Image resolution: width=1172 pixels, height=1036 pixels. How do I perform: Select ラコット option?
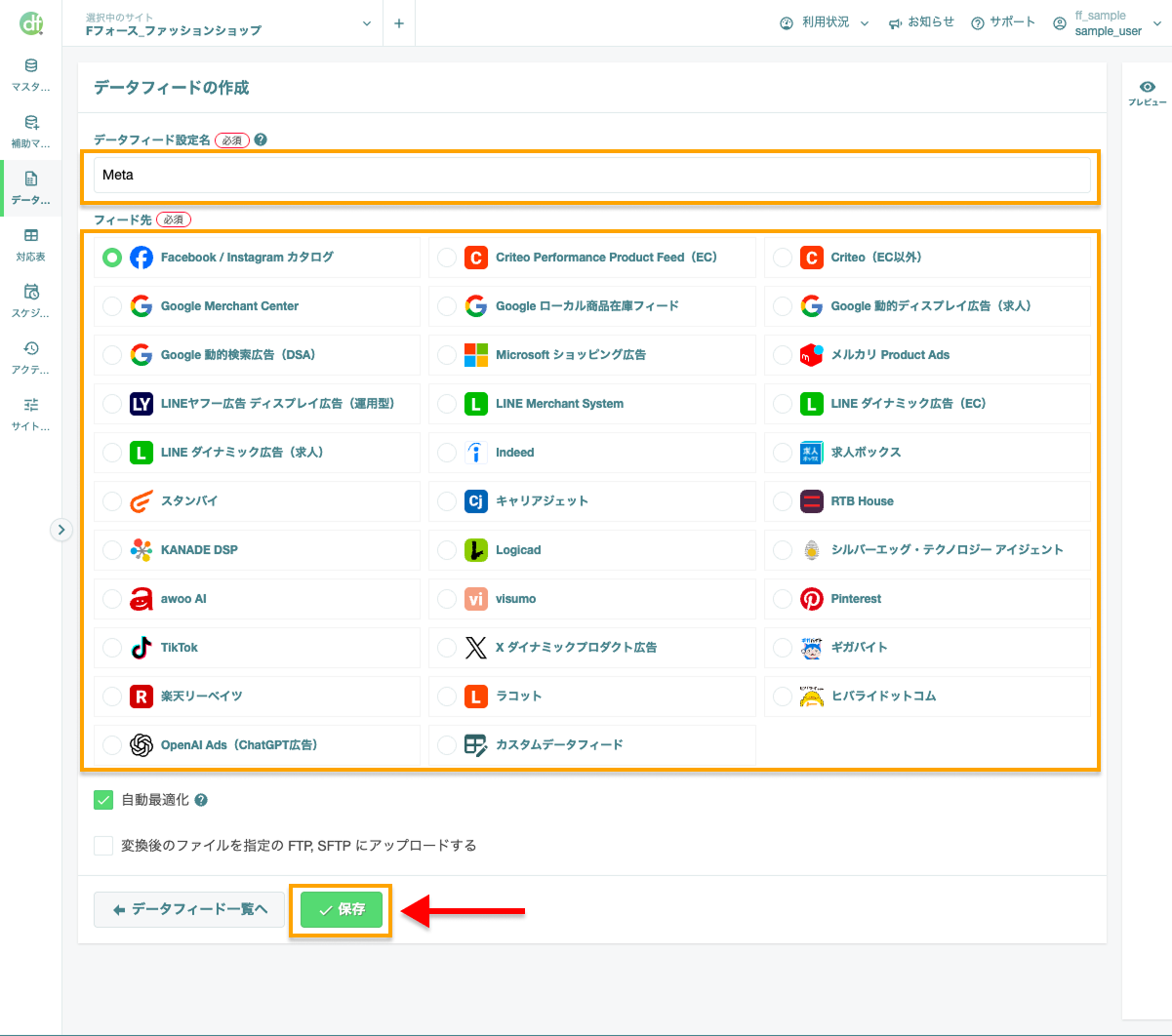(x=592, y=697)
